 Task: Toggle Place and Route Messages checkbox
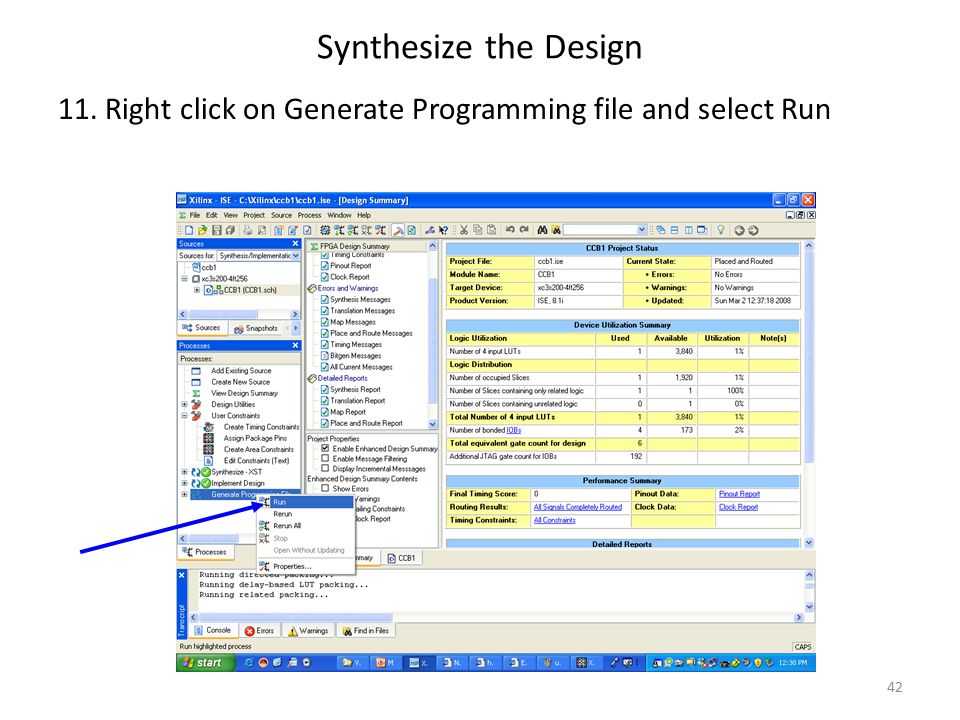coord(325,333)
